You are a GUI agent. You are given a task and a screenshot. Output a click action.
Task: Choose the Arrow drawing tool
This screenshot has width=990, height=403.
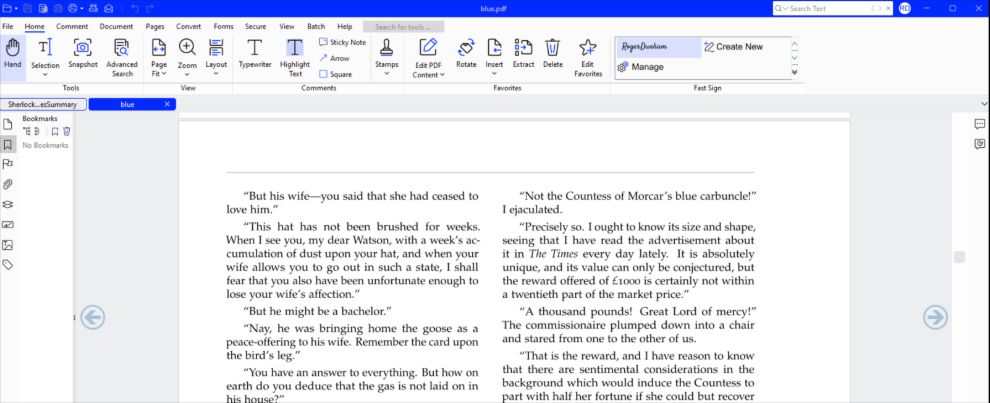[x=335, y=58]
